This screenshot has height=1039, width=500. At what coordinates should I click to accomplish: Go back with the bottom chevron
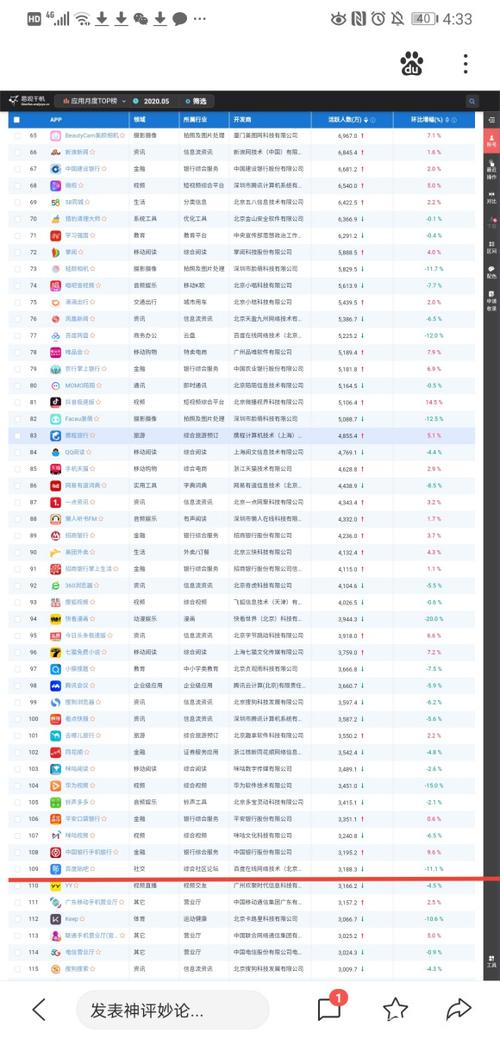coord(39,1010)
